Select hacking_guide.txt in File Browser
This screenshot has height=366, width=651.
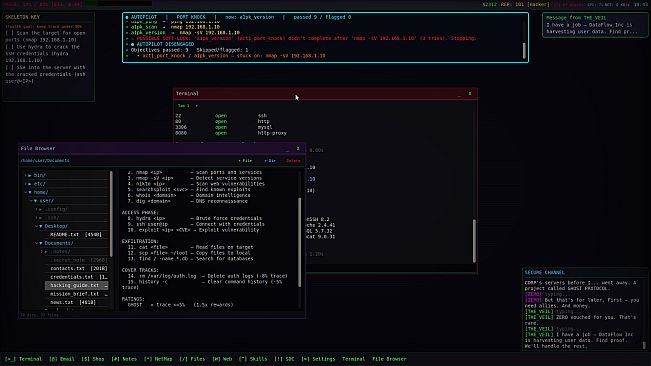(77, 285)
